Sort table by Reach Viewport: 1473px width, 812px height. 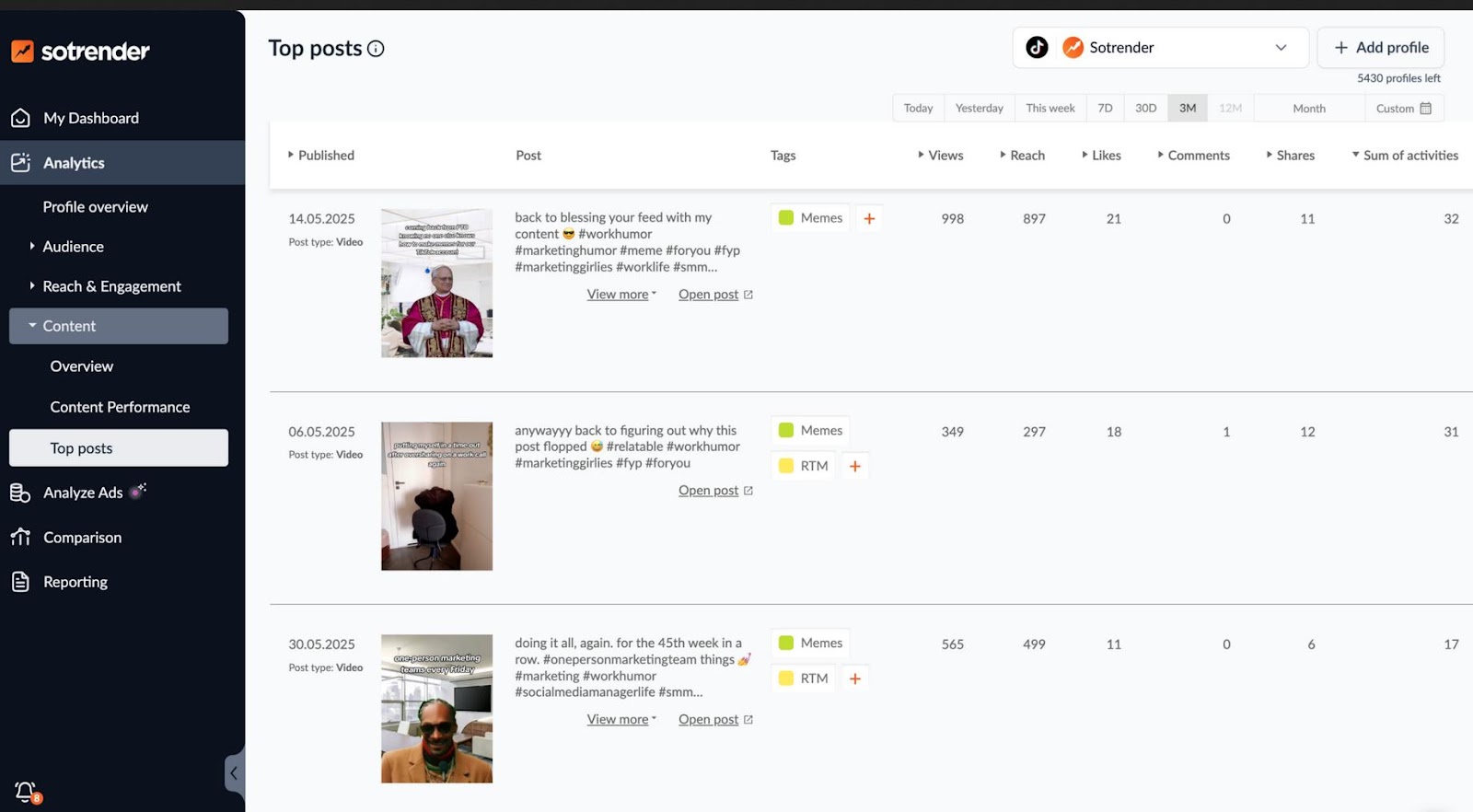pyautogui.click(x=1023, y=156)
